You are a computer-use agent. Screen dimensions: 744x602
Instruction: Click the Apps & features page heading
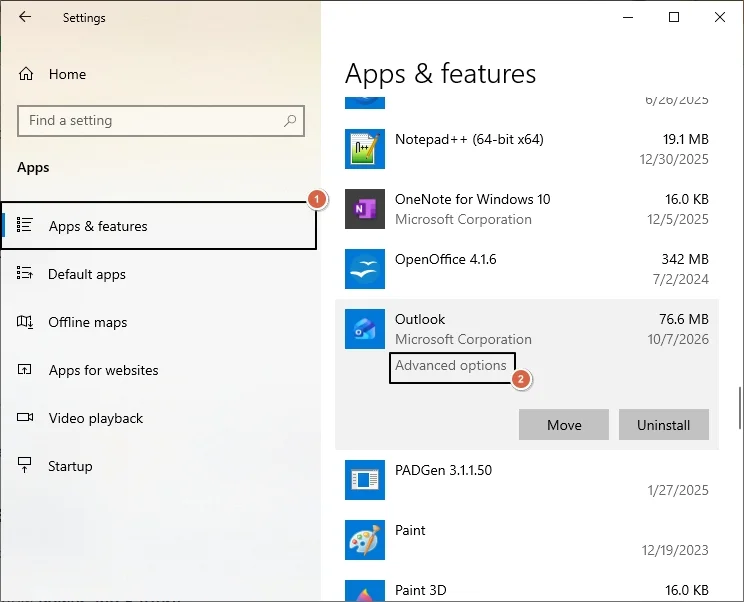pos(440,74)
